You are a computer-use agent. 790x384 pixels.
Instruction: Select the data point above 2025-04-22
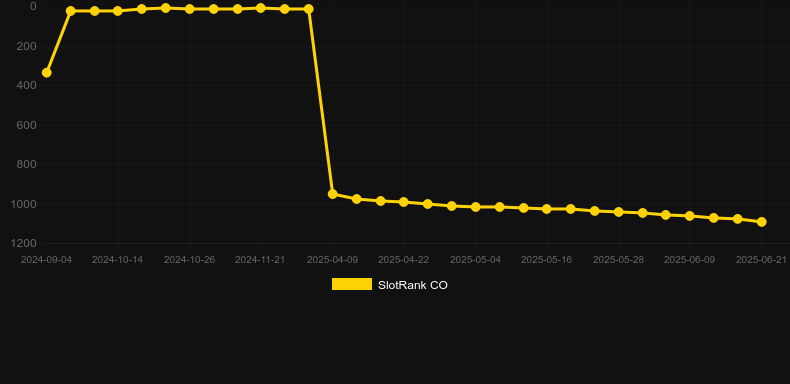[404, 202]
